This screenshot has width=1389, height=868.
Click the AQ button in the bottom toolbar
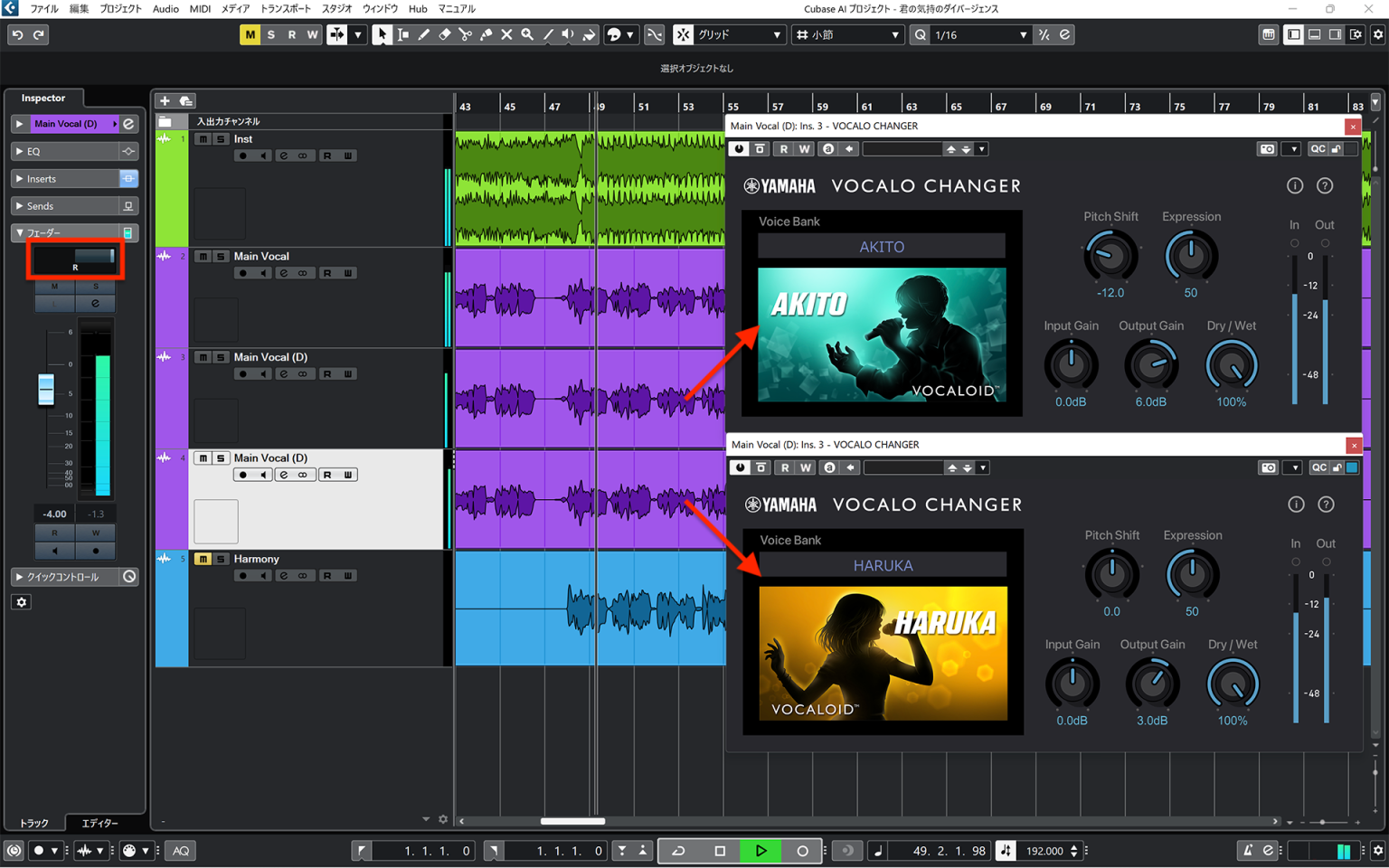[180, 850]
